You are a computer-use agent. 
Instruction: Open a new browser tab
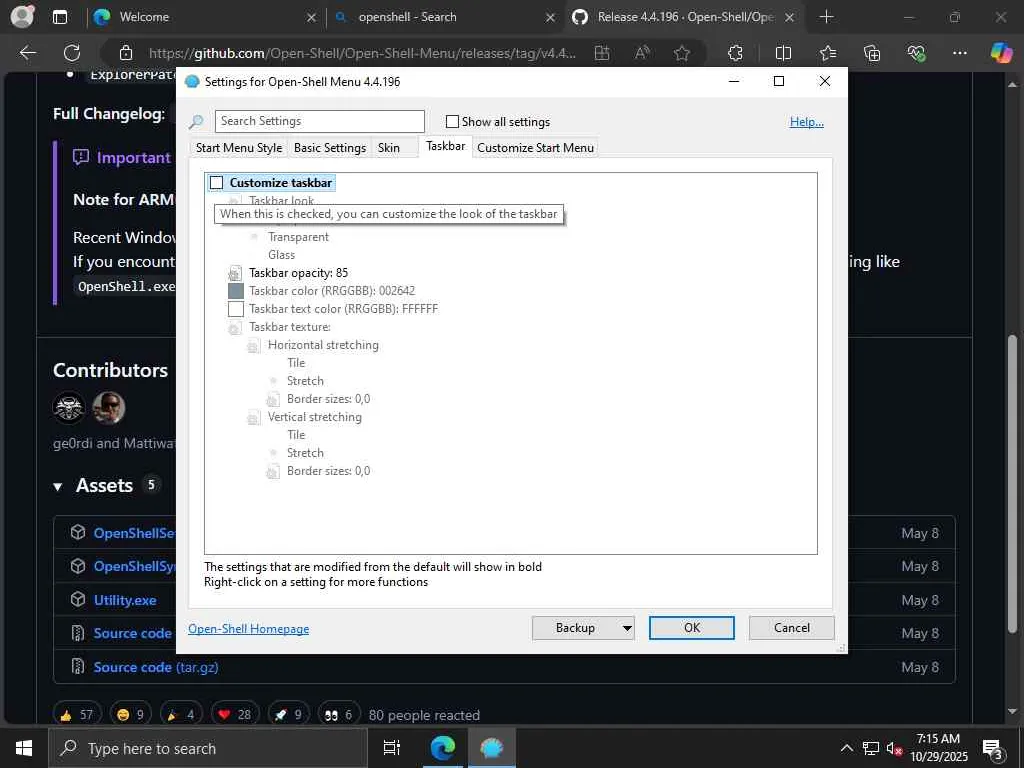point(826,17)
